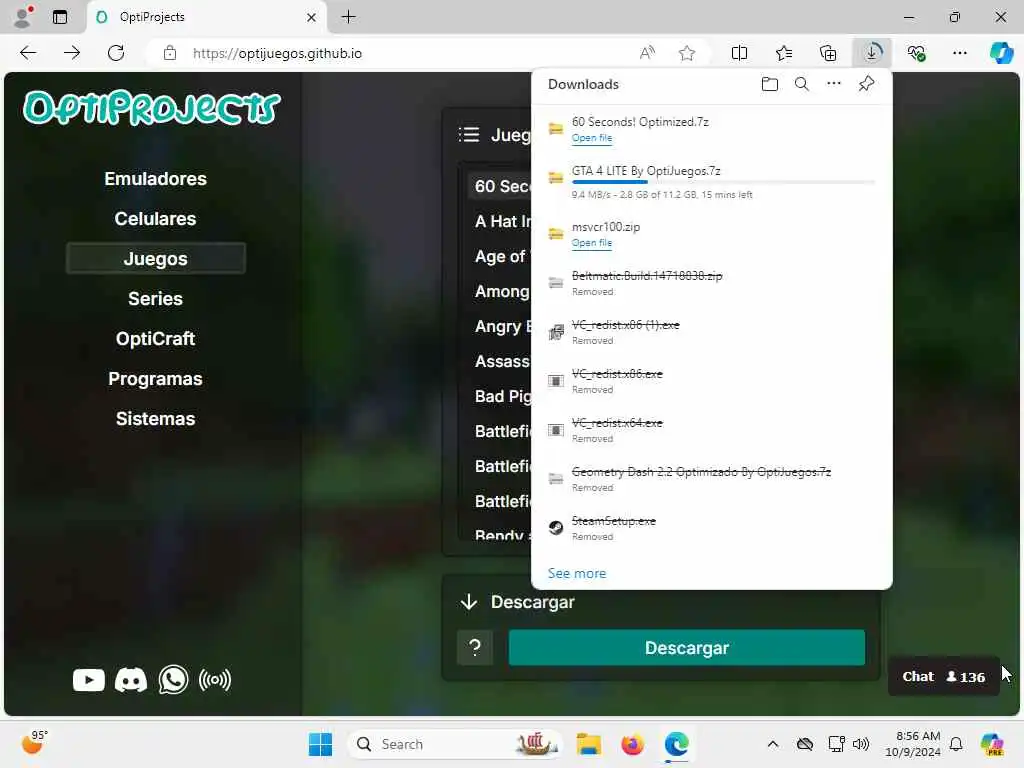Select Programas in the sidebar

pos(155,379)
